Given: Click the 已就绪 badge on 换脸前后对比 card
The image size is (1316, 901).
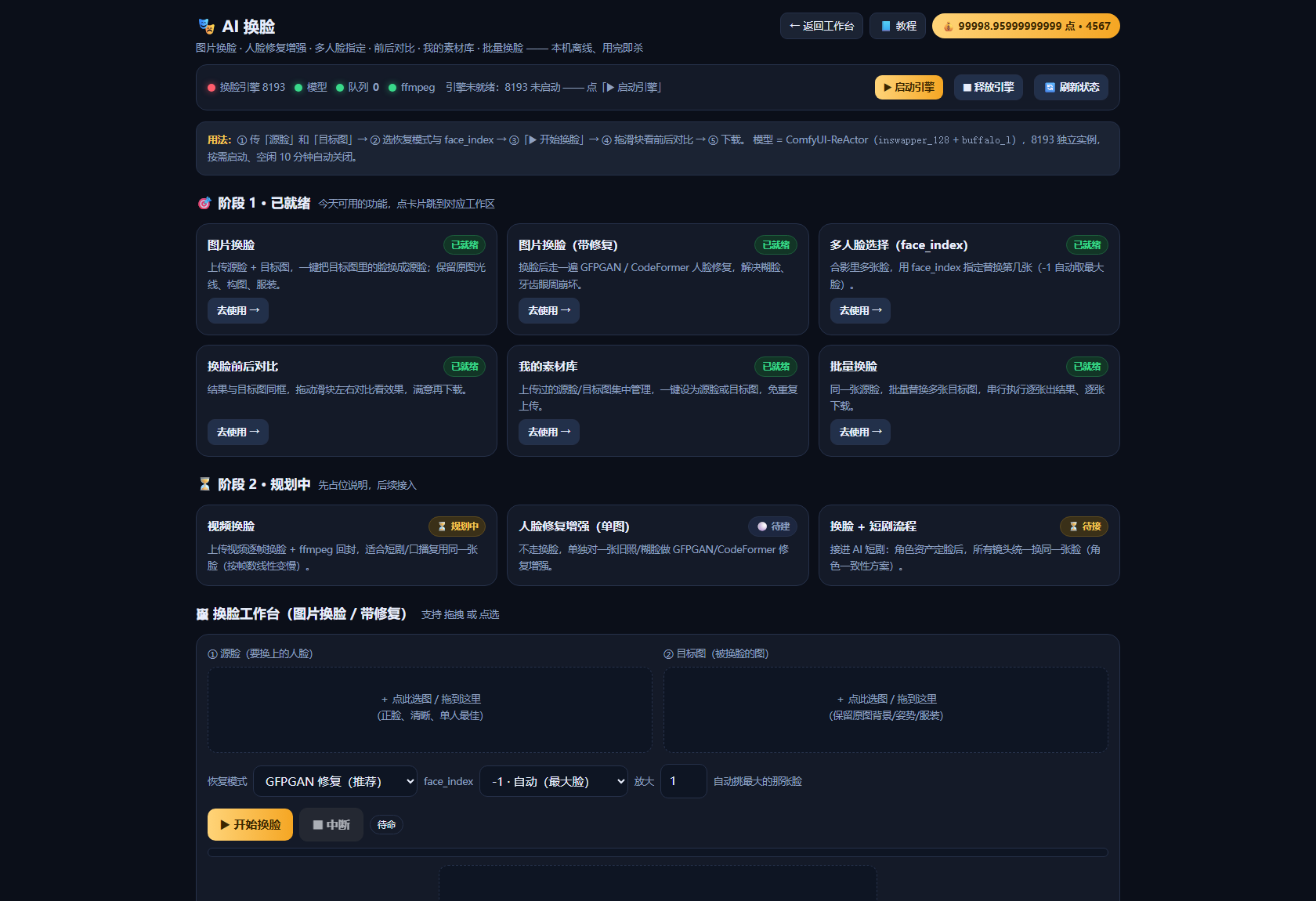Looking at the screenshot, I should (465, 367).
